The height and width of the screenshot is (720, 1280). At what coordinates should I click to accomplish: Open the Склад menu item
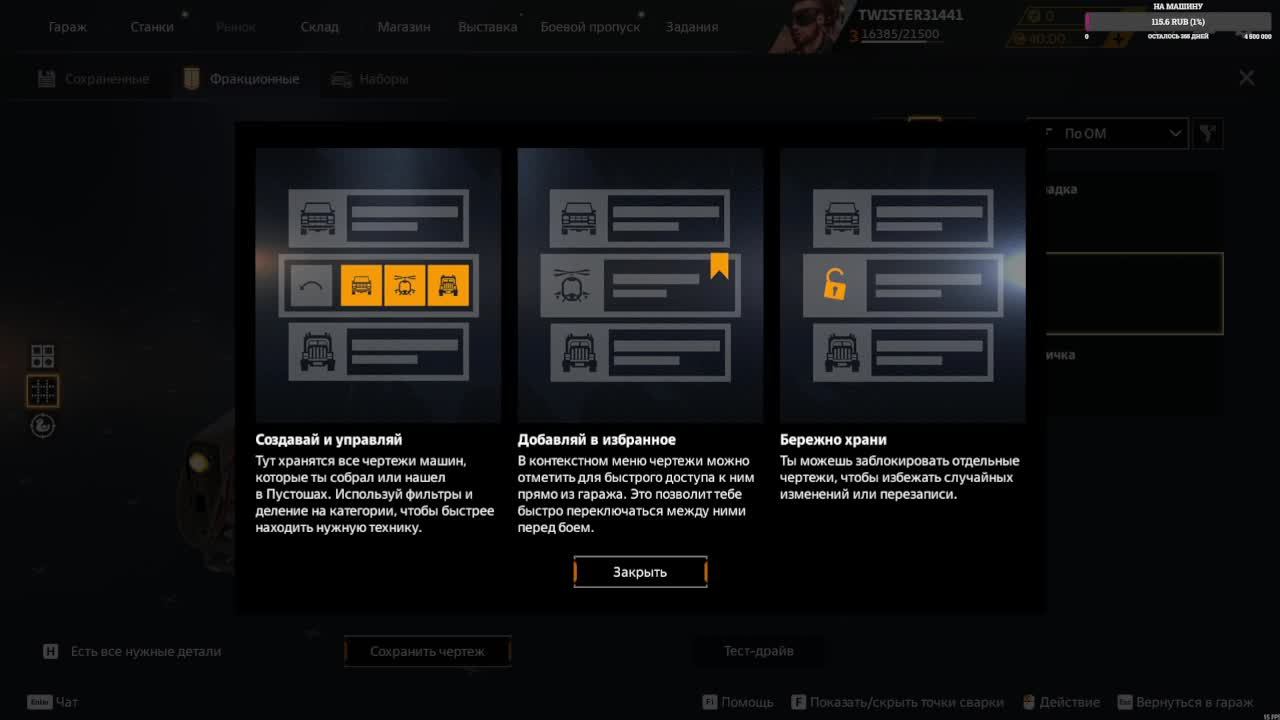320,27
